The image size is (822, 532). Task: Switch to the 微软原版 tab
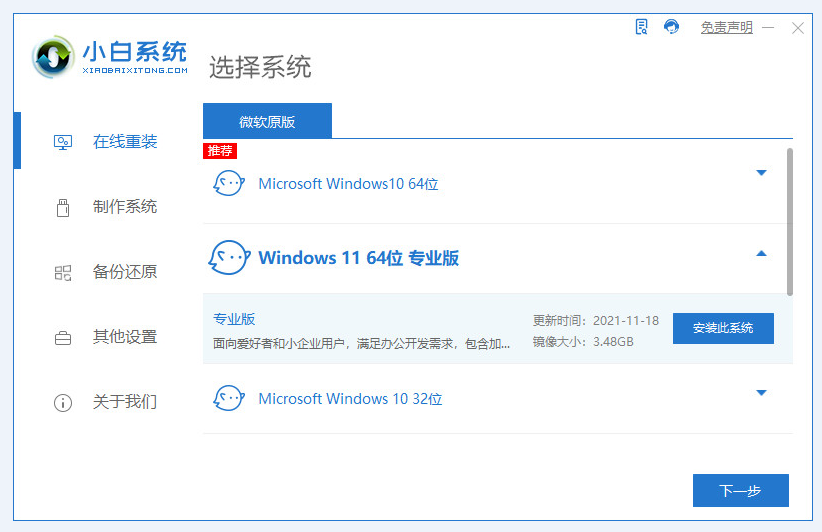pyautogui.click(x=267, y=121)
